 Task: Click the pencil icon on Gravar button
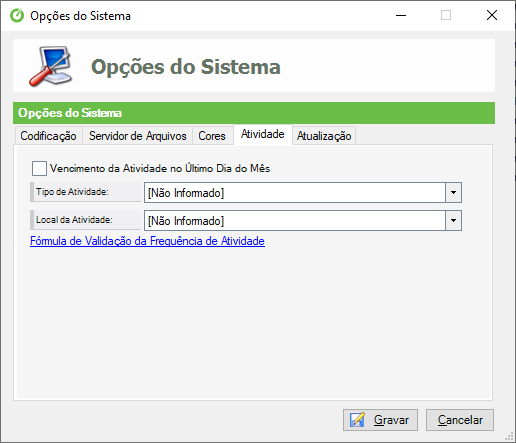357,420
